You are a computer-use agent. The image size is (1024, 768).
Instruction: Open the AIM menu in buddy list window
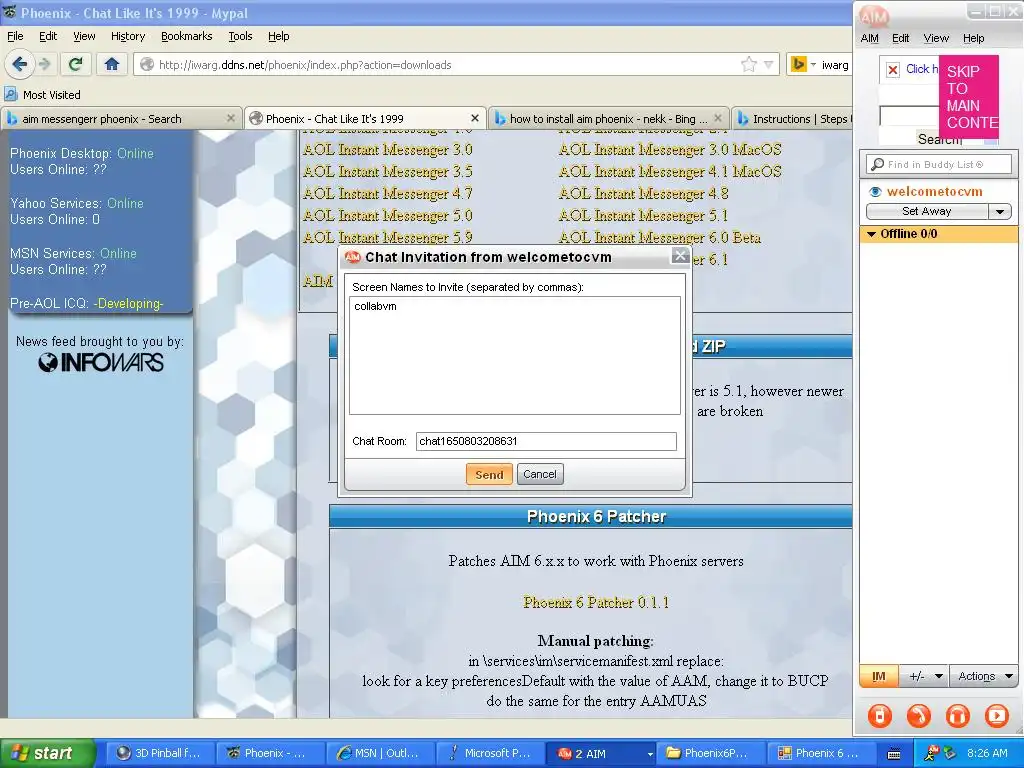(869, 39)
